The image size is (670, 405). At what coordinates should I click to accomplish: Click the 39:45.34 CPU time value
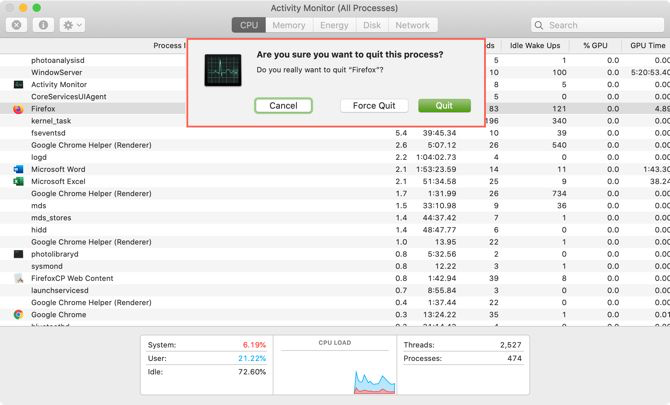[x=439, y=133]
